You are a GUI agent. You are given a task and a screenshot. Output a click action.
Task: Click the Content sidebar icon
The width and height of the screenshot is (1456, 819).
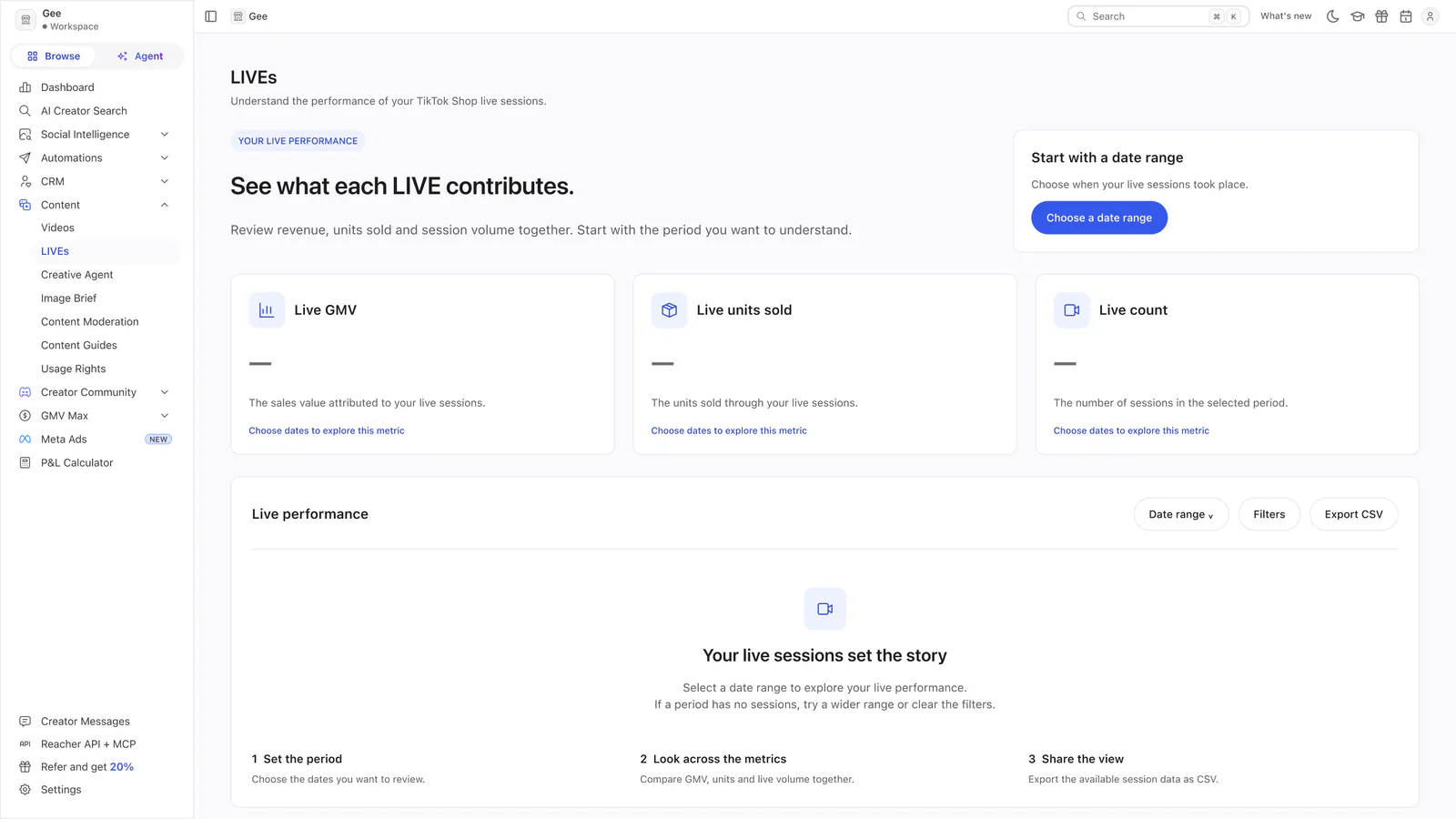click(x=25, y=205)
